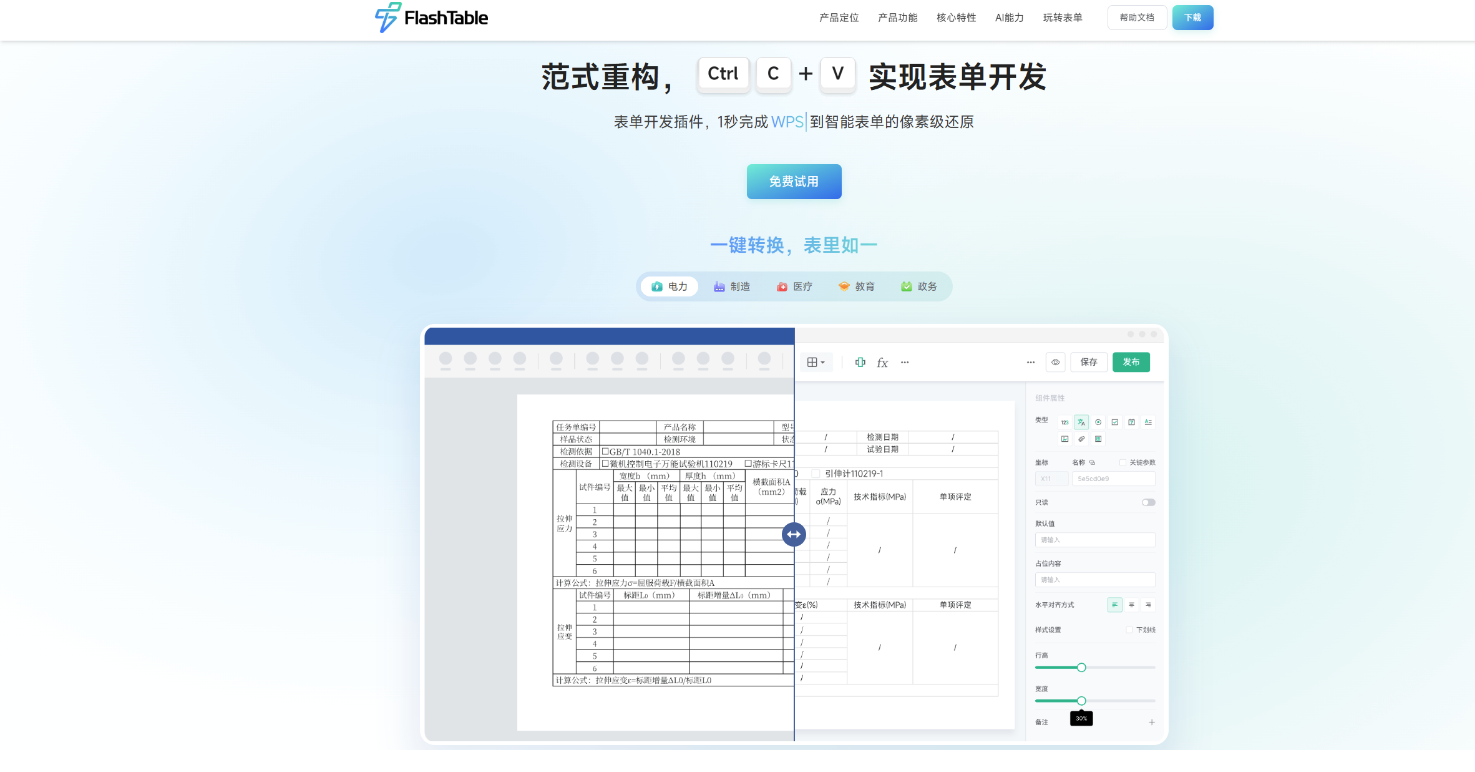The width and height of the screenshot is (1475, 772).
Task: Click the comparison split handle arrows
Action: click(794, 534)
